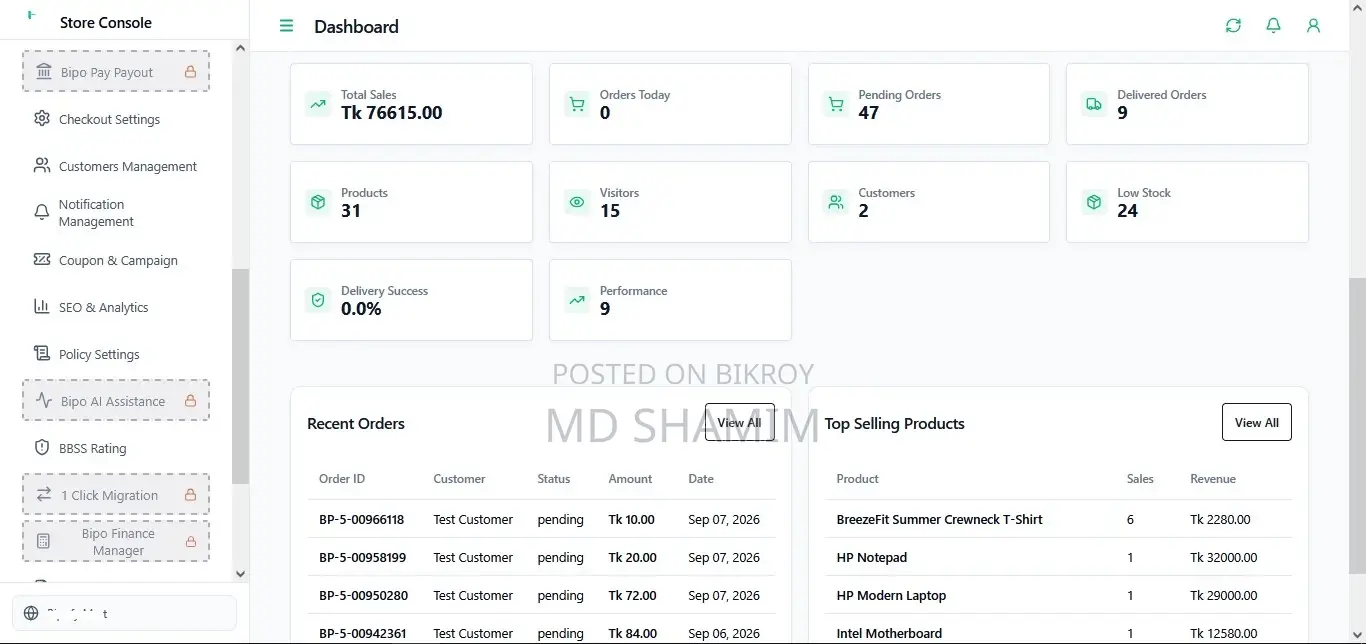Click the 1 Click Migration arrows icon
This screenshot has width=1366, height=644.
(x=44, y=495)
